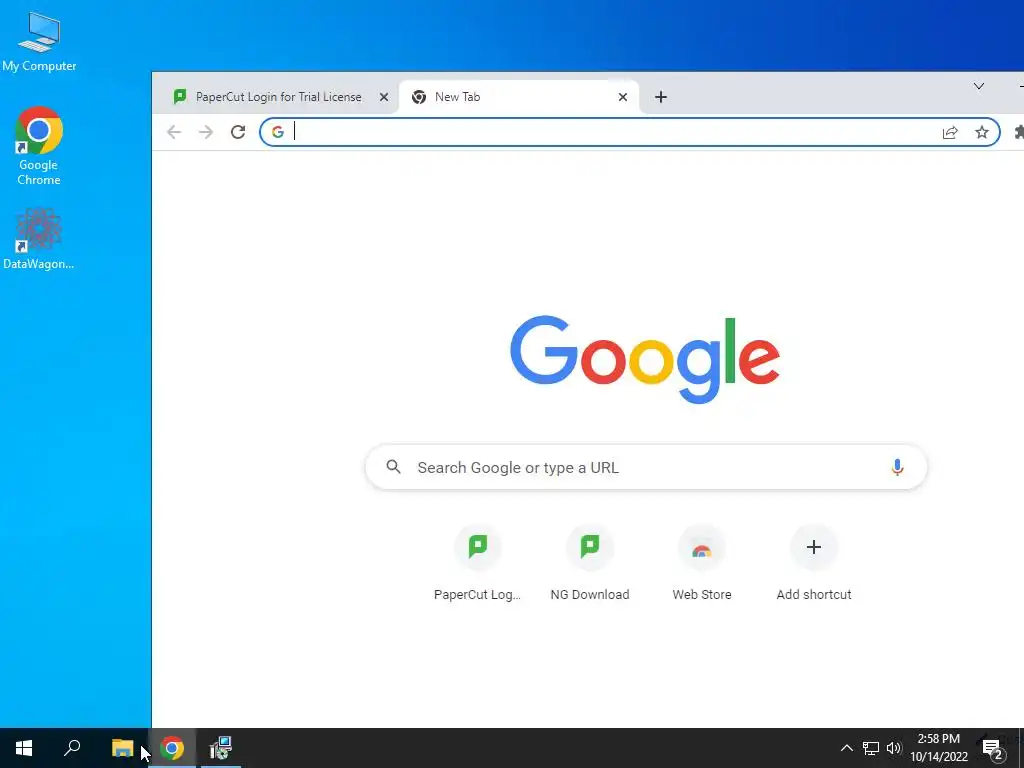Click Chrome icon in taskbar
Screen dimensions: 1024x768
pyautogui.click(x=172, y=748)
